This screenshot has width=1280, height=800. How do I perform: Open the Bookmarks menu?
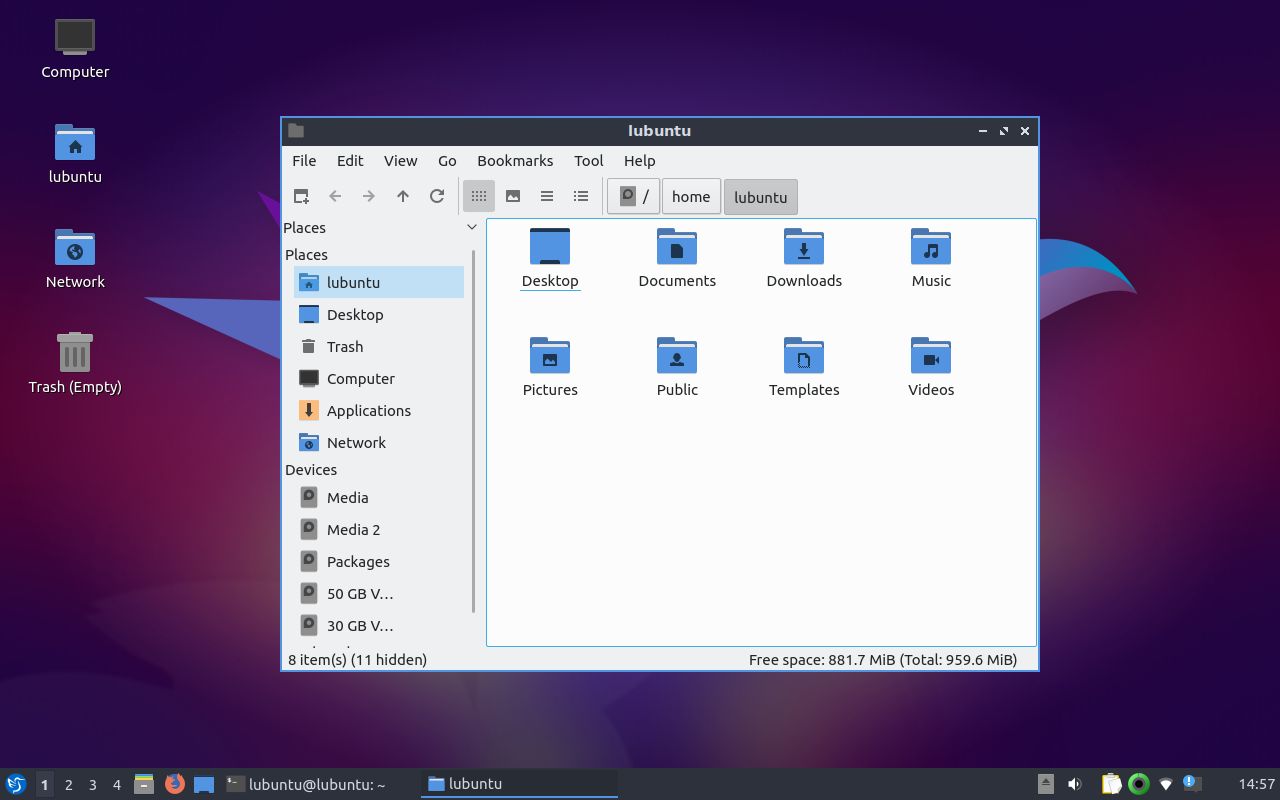[515, 160]
